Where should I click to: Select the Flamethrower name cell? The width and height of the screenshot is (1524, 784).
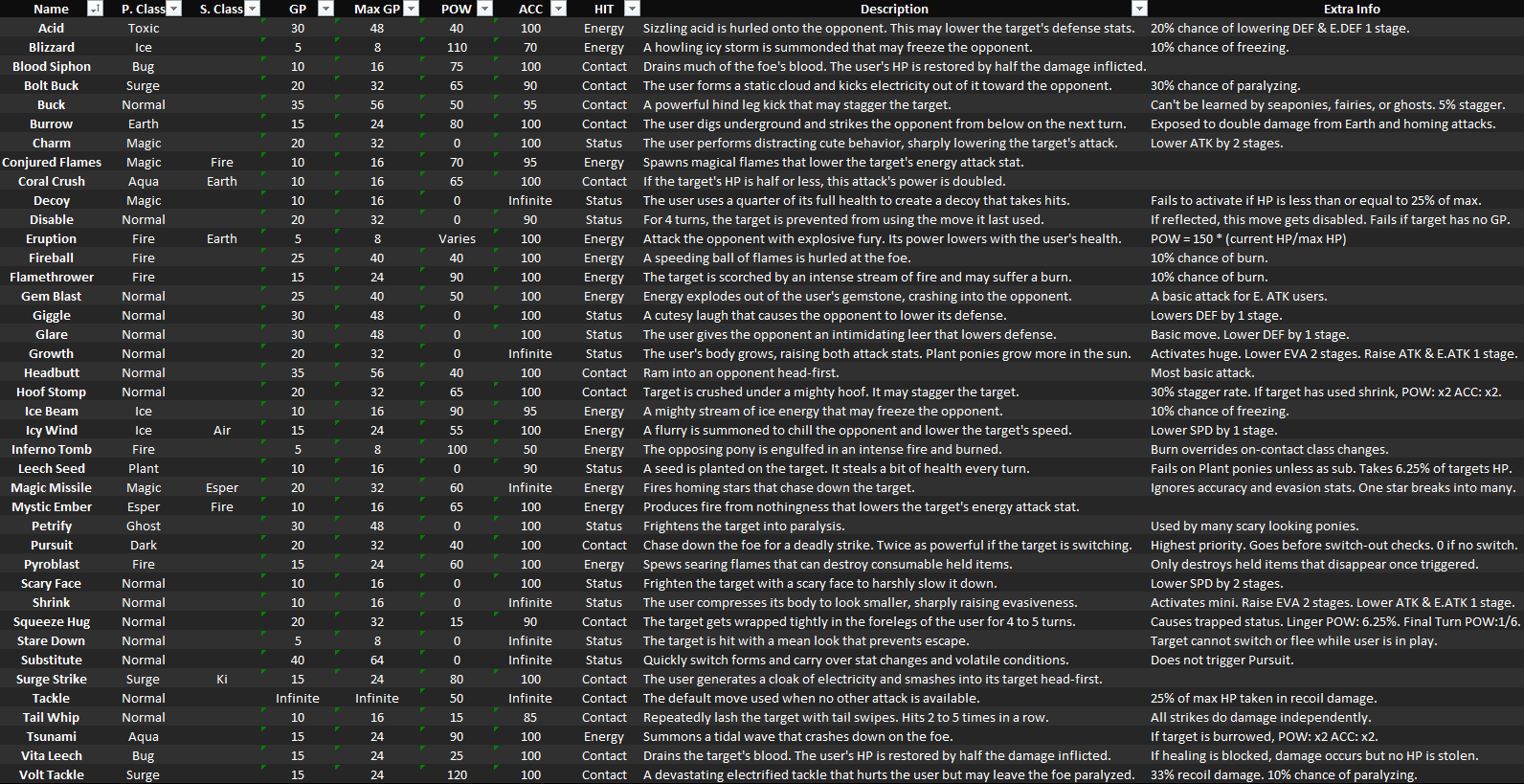pos(52,277)
